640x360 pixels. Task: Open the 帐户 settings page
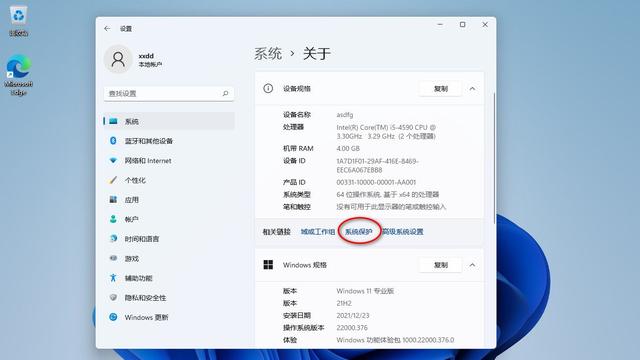[169, 219]
